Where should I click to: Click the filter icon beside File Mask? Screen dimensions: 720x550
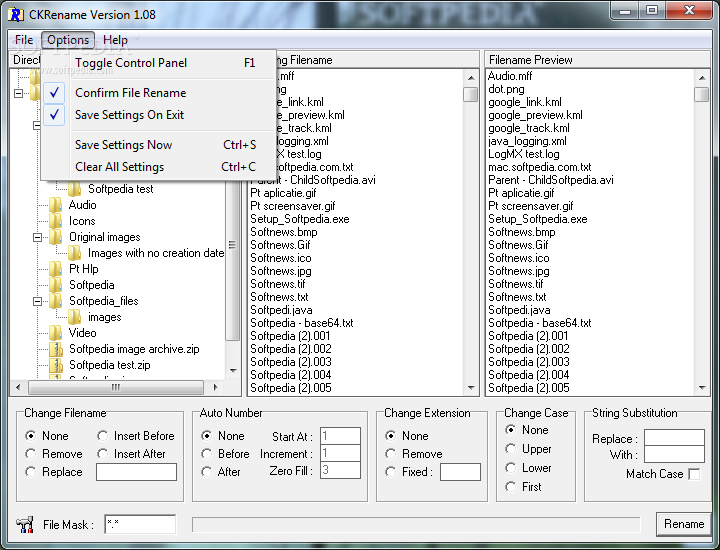(25, 524)
